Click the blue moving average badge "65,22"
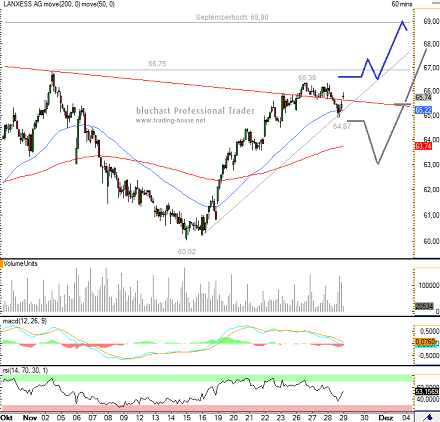Screen dimensions: 440x422 pyautogui.click(x=423, y=110)
